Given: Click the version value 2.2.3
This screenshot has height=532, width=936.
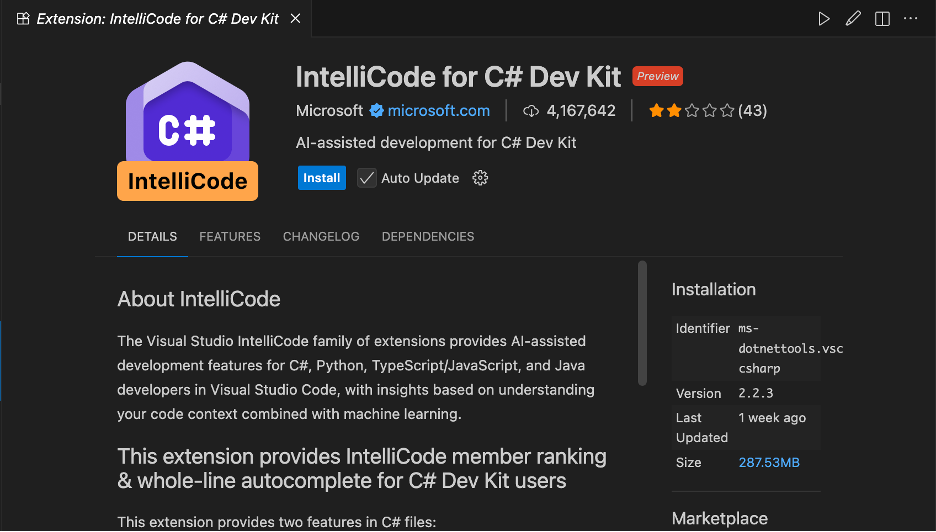Looking at the screenshot, I should 756,393.
